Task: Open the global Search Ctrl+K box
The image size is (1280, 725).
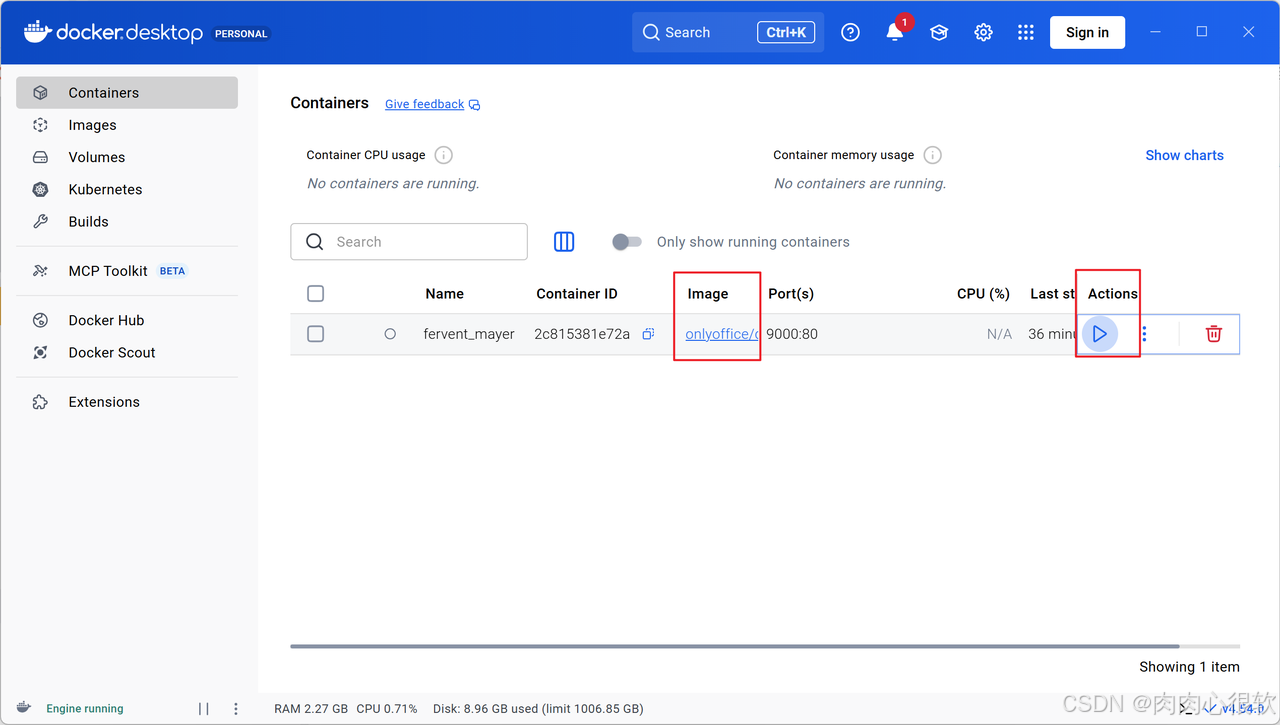Action: 728,32
